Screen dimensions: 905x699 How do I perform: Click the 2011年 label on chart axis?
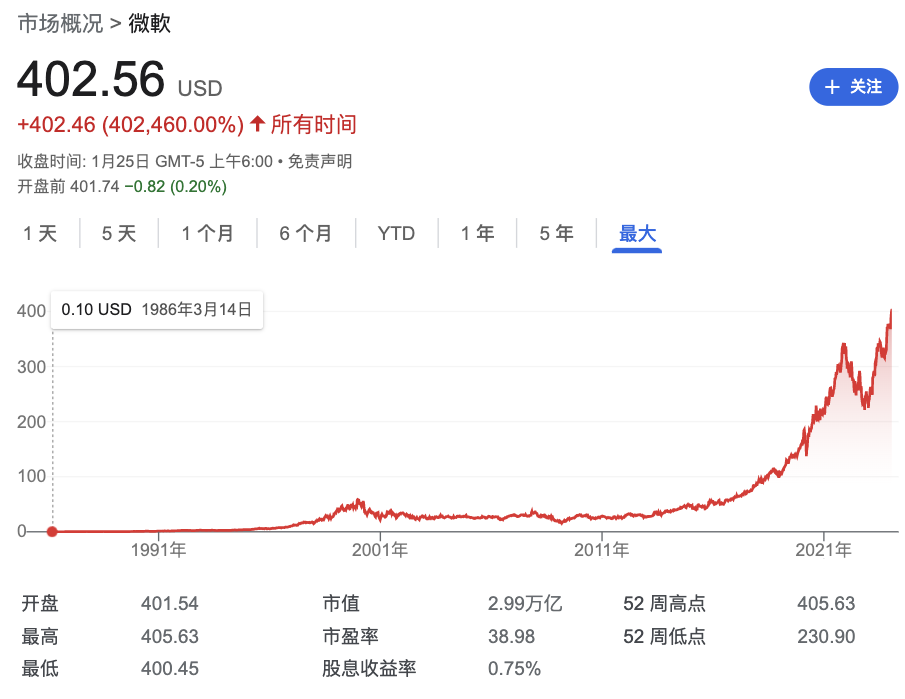(x=601, y=550)
